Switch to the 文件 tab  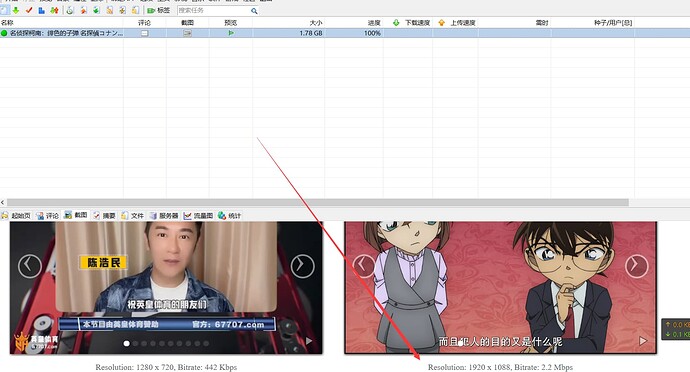point(132,215)
